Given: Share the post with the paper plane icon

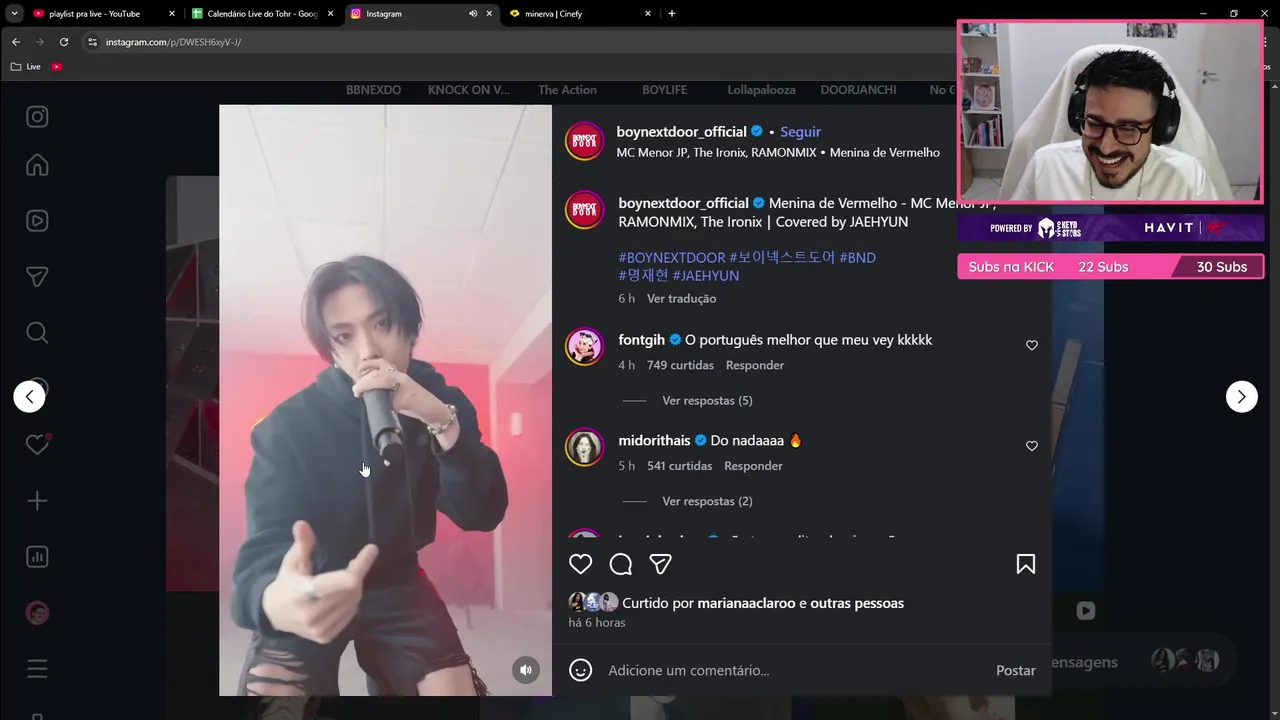Looking at the screenshot, I should (660, 564).
